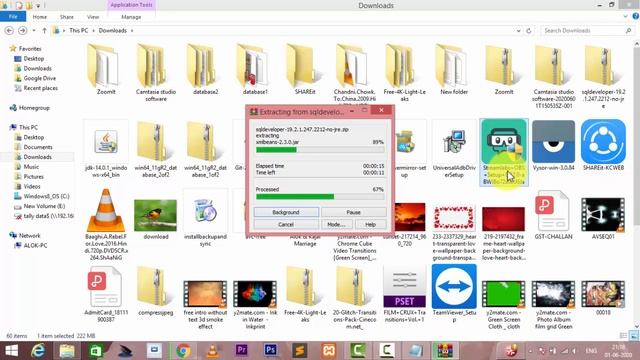Viewport: 640px width, 360px height.
Task: Pause the extraction process
Action: click(353, 212)
